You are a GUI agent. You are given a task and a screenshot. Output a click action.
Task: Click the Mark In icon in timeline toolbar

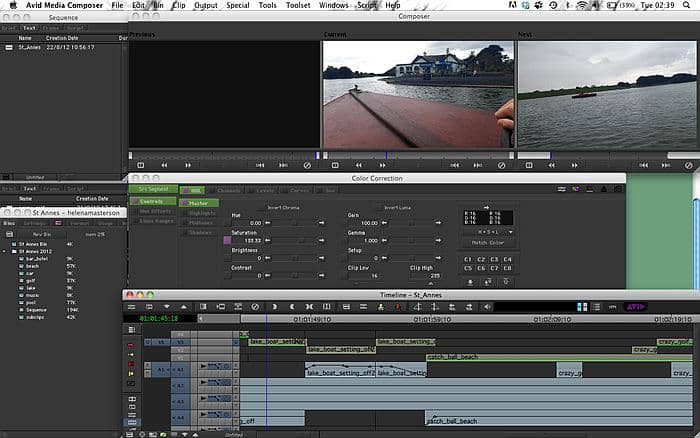pos(274,307)
